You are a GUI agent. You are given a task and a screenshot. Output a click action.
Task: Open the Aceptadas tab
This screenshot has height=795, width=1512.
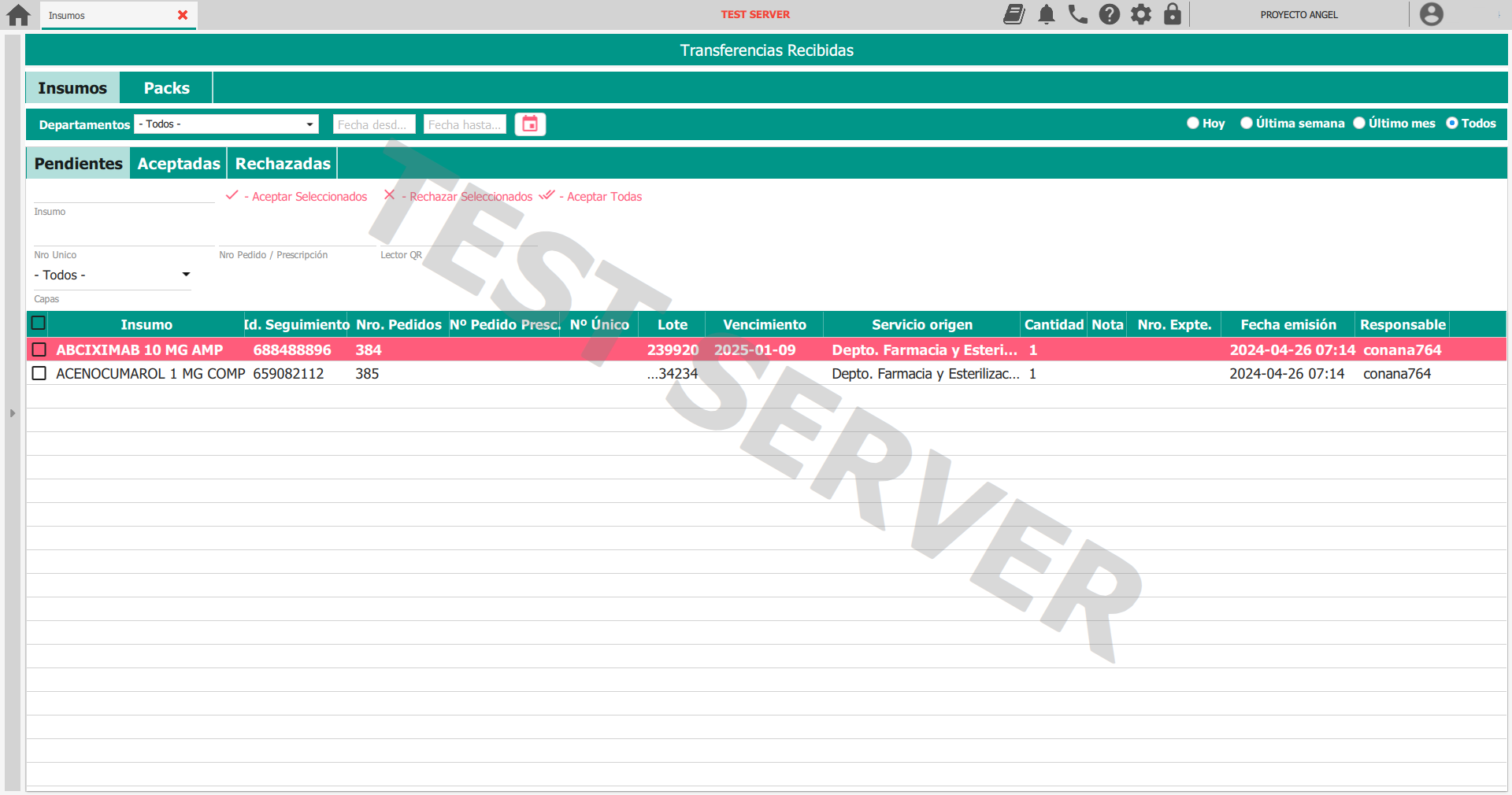tap(179, 164)
